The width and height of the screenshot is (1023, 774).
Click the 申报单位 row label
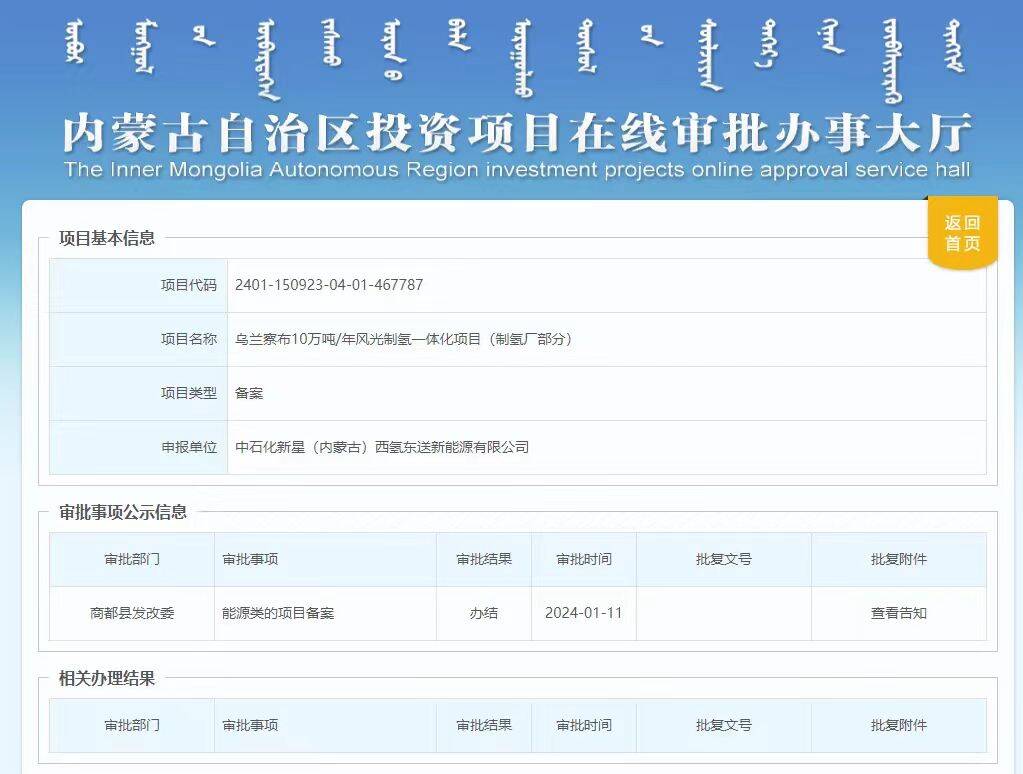tap(188, 447)
